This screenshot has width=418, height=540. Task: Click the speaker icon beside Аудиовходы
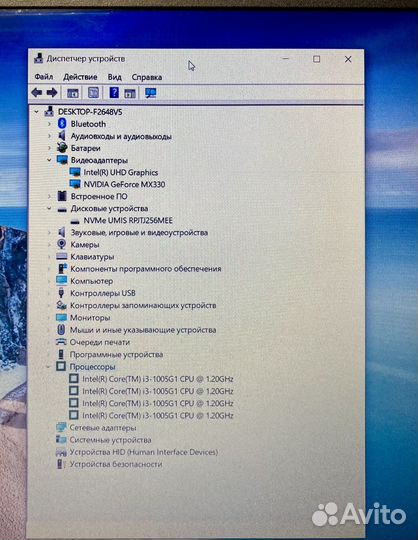pos(62,136)
